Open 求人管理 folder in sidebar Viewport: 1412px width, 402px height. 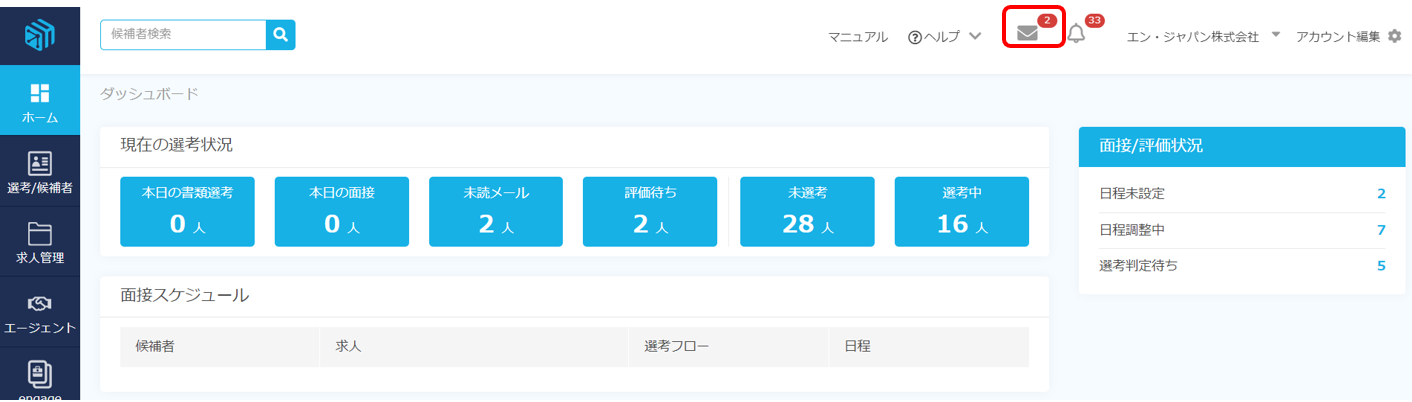pyautogui.click(x=40, y=243)
